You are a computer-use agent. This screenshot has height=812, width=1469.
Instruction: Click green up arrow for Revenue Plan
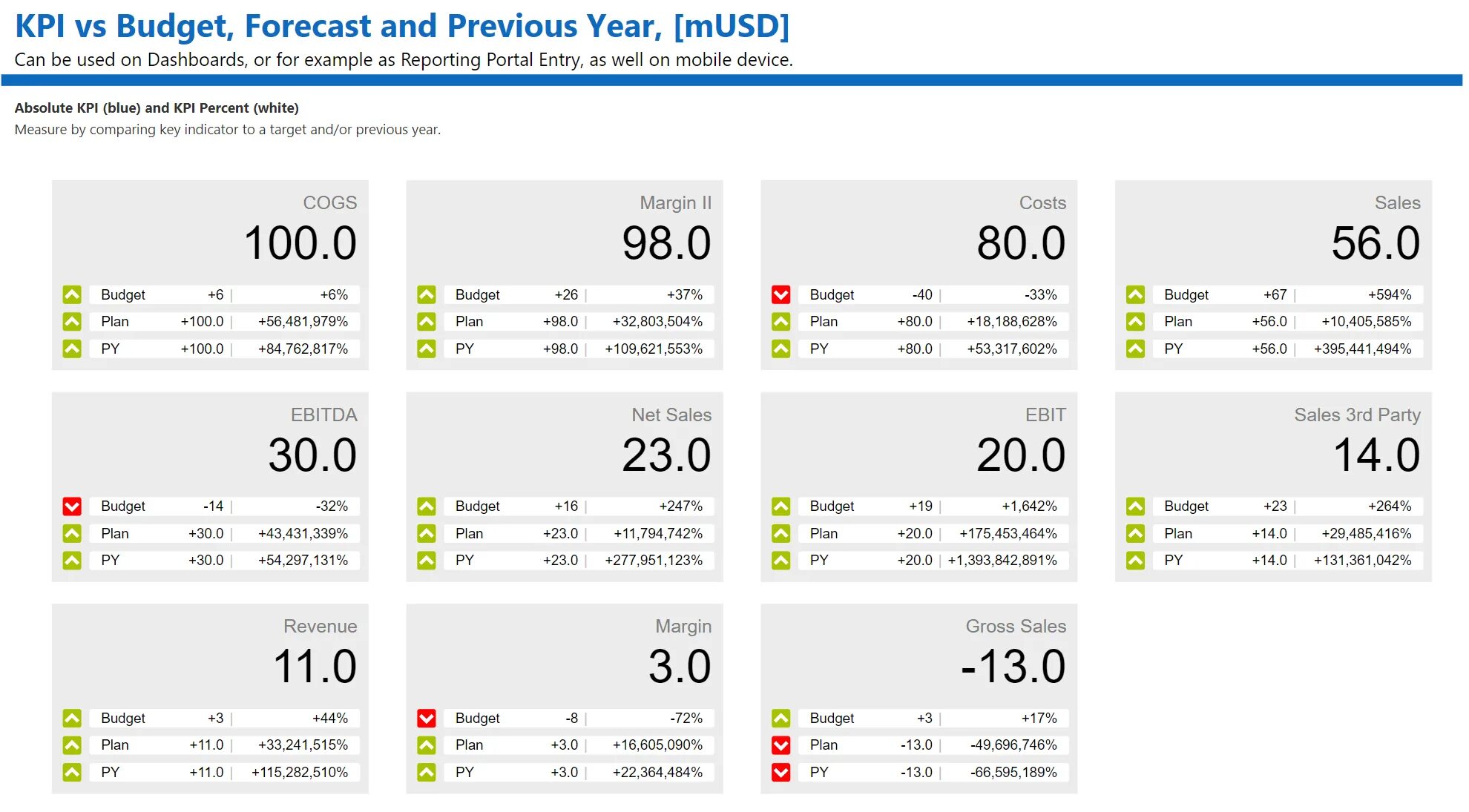[72, 745]
